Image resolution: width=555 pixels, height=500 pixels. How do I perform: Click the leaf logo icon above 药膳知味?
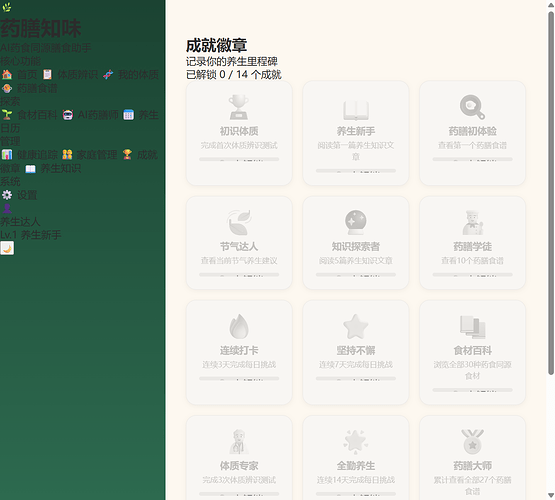[x=6, y=7]
